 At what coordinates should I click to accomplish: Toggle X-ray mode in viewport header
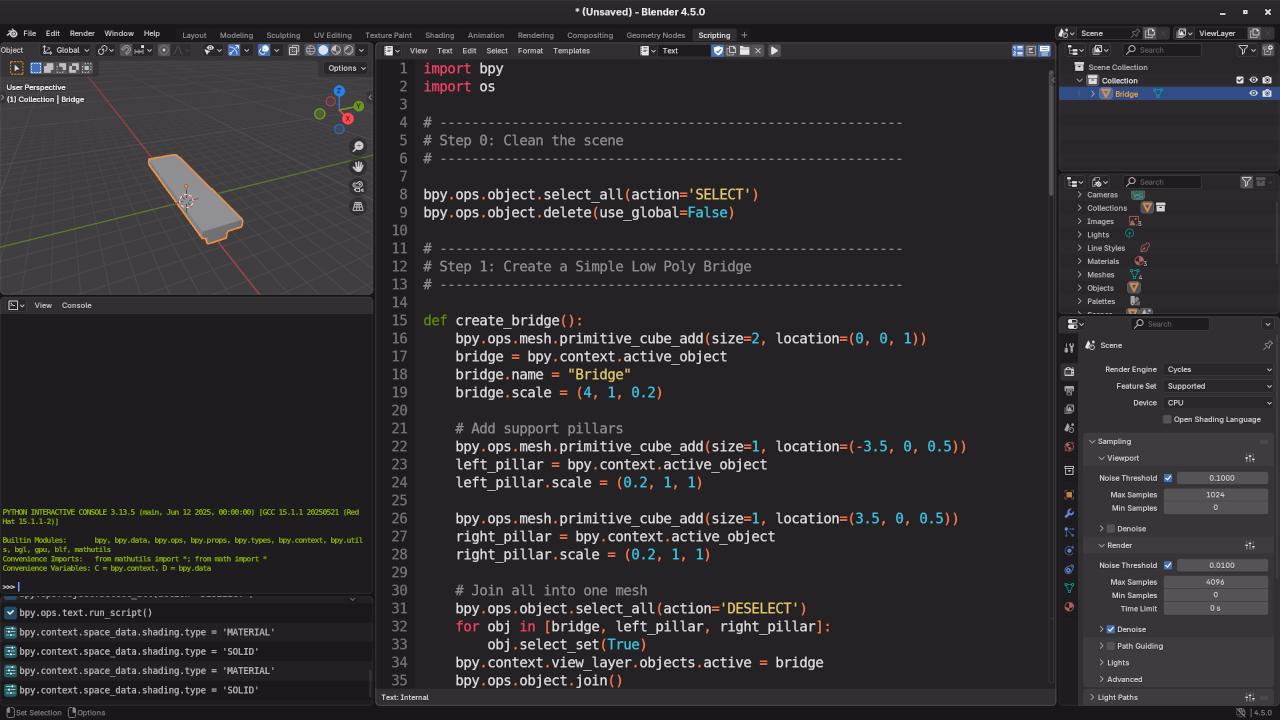click(x=294, y=50)
